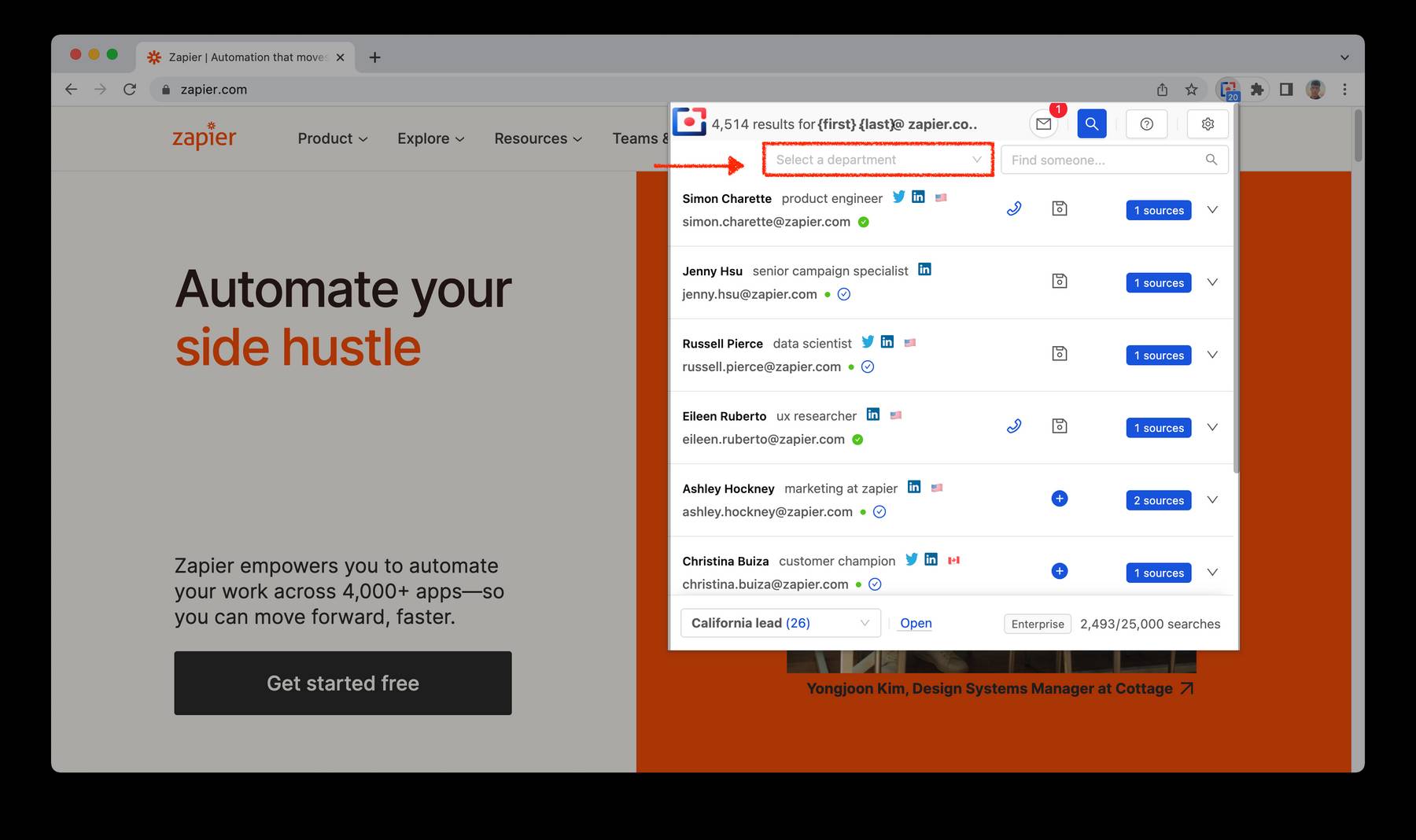Open extension settings gear icon

[1208, 123]
